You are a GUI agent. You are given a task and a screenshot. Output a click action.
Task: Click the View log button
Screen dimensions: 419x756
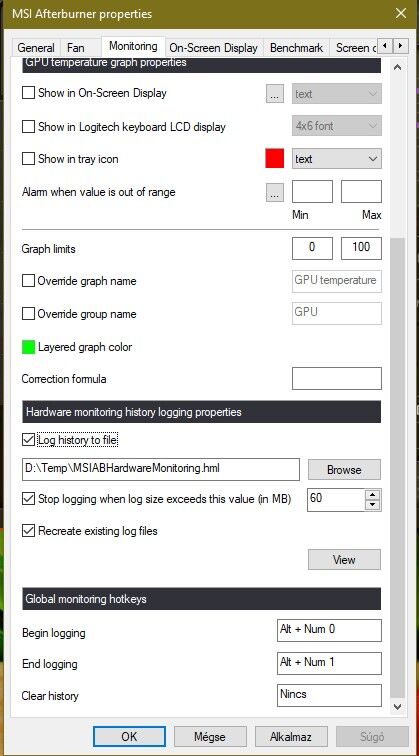(344, 560)
